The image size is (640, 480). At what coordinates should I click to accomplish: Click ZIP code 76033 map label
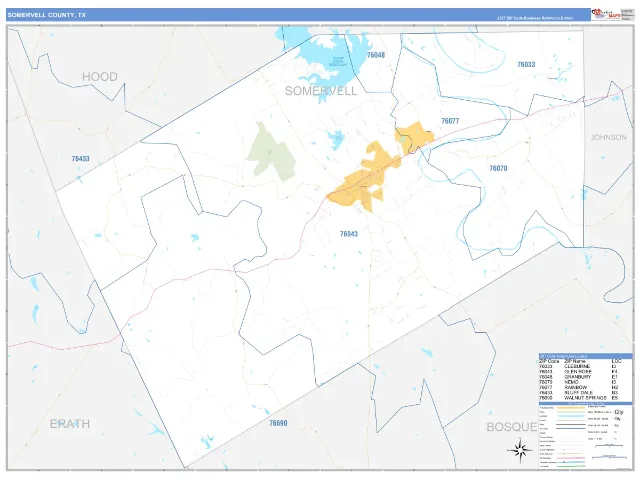526,64
